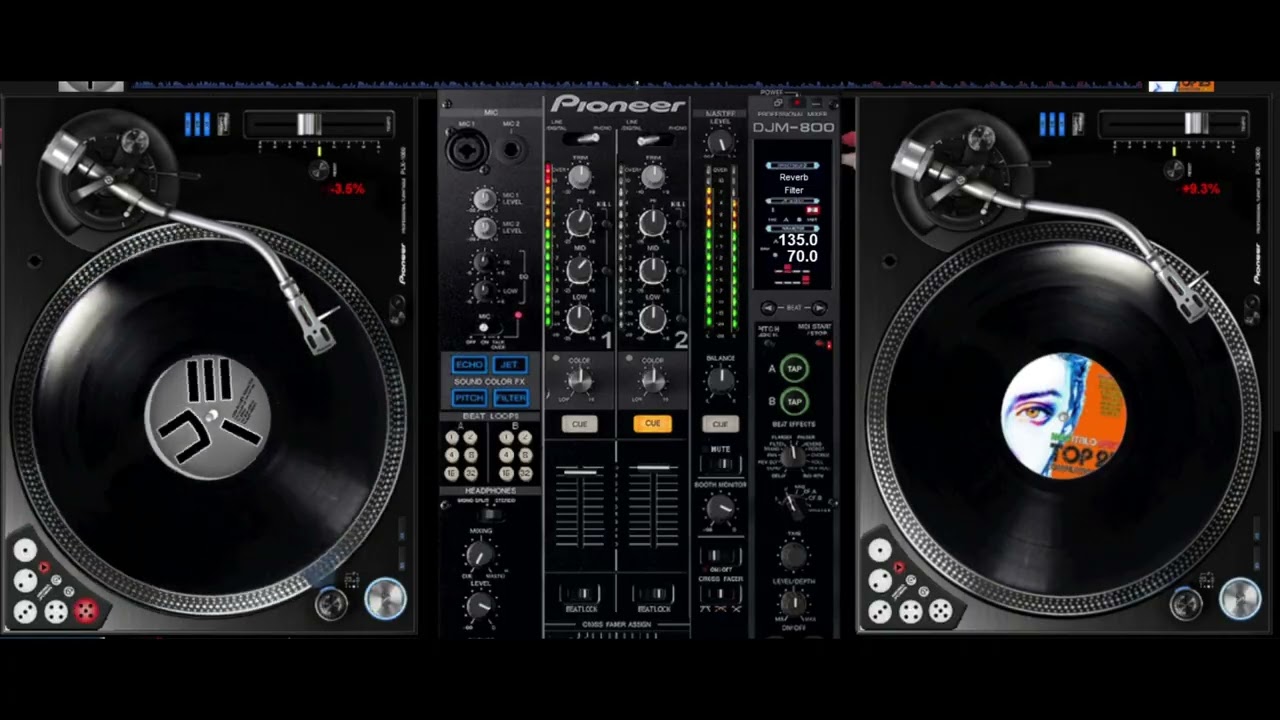Click the BEAT left arrow button
Screen dimensions: 1280x720
768,308
